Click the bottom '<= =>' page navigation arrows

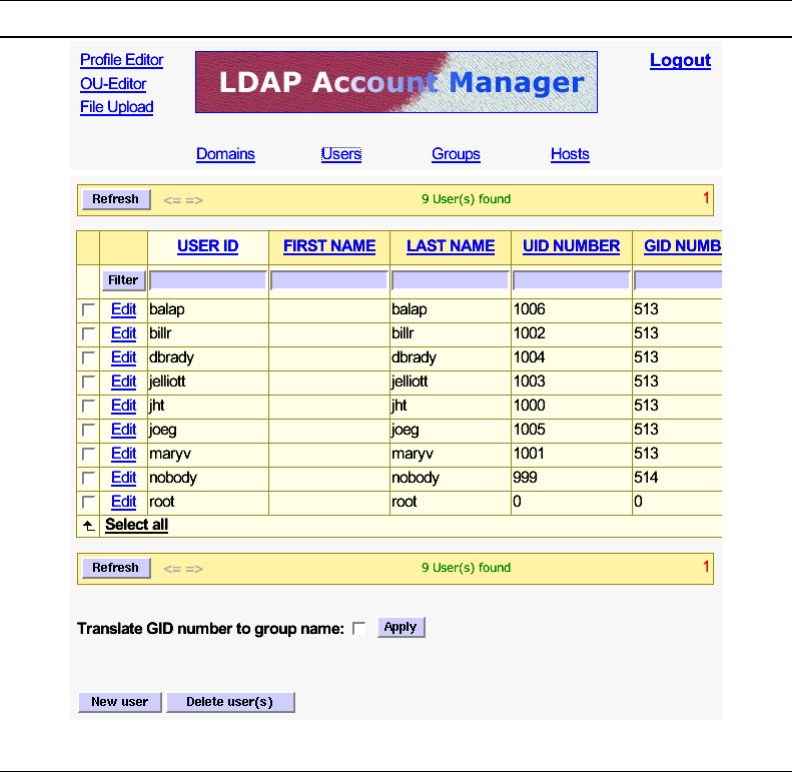click(x=183, y=569)
